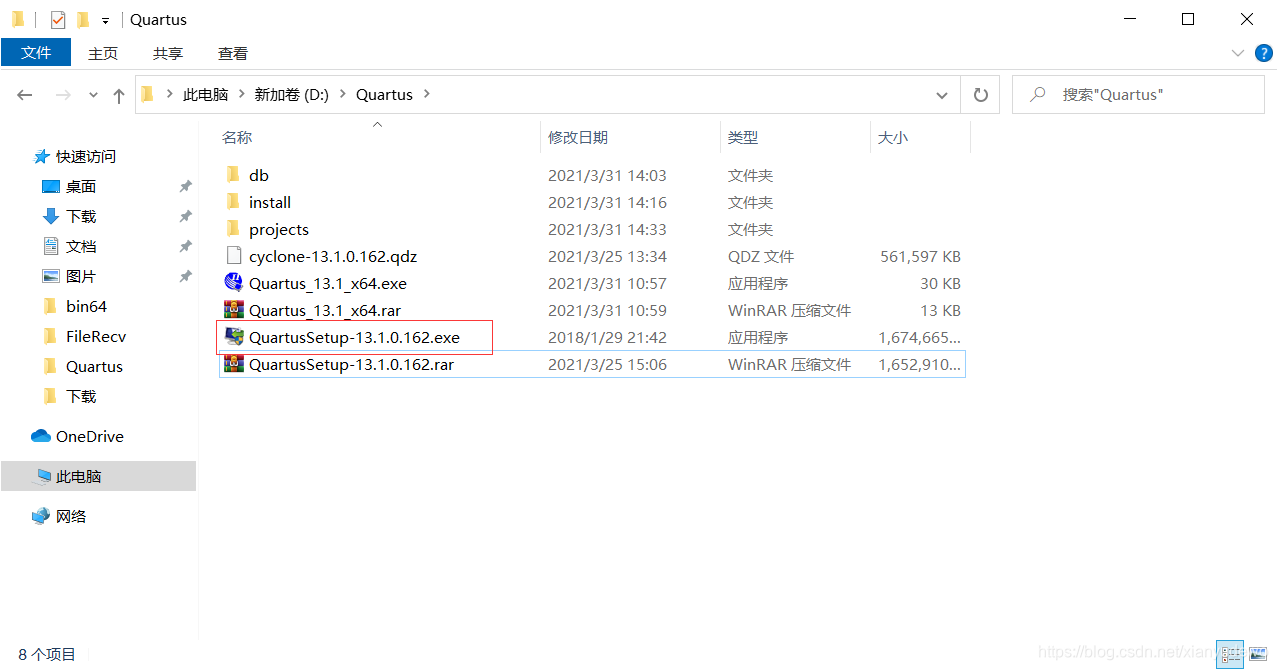Expand the chevron after Quartus breadcrumb
Image resolution: width=1278 pixels, height=670 pixels.
coord(427,95)
